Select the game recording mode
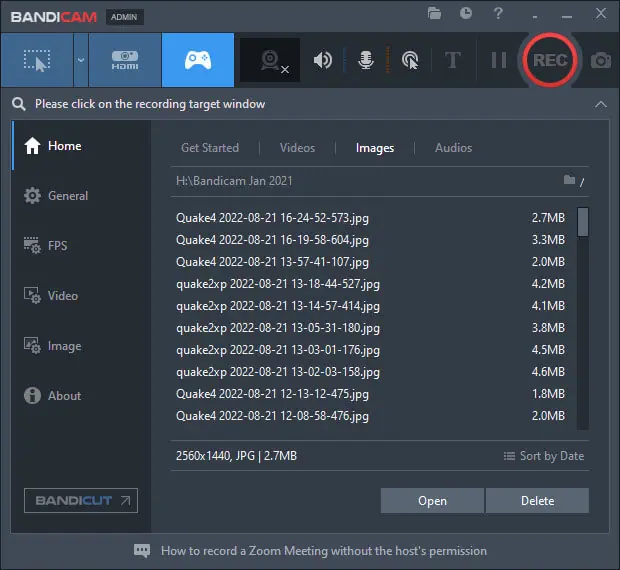The height and width of the screenshot is (570, 620). click(x=198, y=60)
